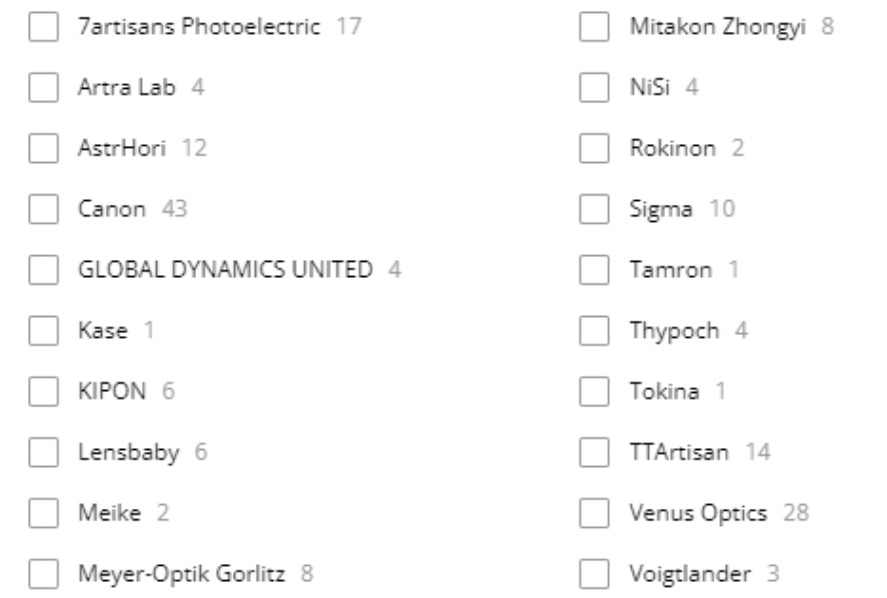
Task: Tick the Venus Optics checkbox
Action: 595,514
